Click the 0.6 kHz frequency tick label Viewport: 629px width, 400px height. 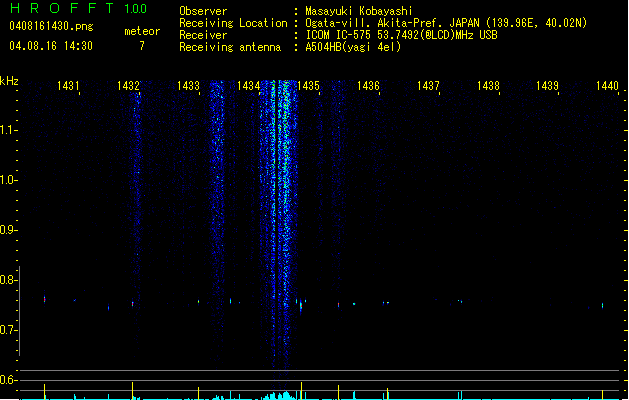point(7,380)
